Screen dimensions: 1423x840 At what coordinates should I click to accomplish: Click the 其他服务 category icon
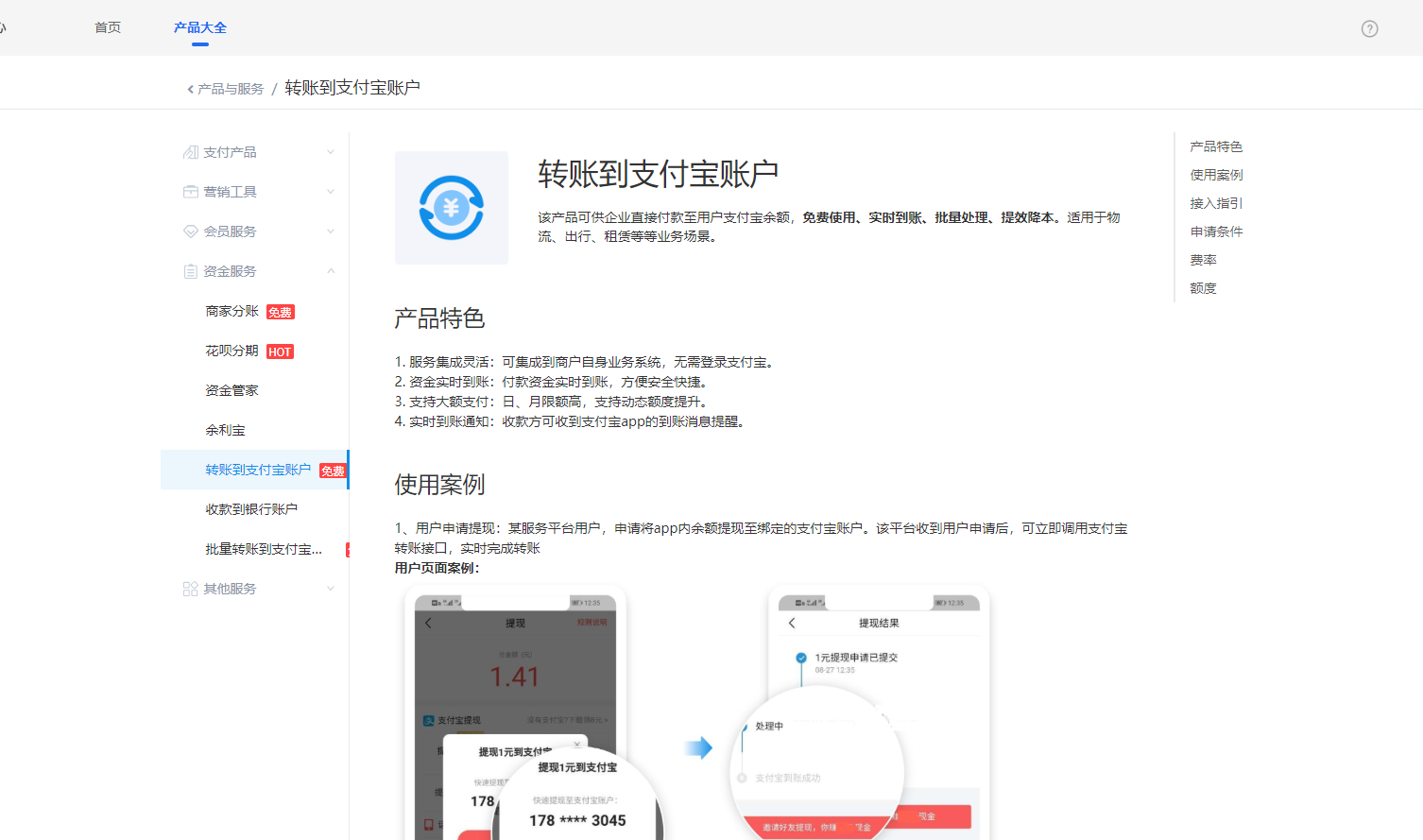coord(190,589)
